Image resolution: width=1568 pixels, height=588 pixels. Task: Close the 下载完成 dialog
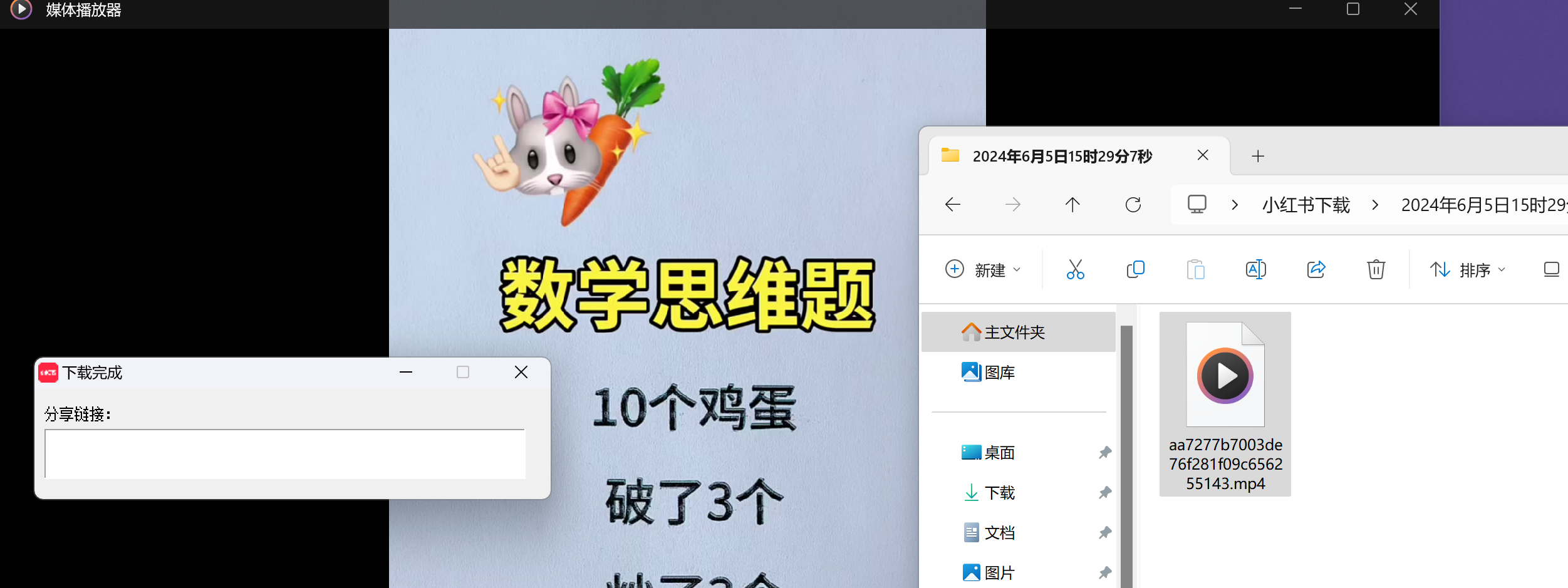point(521,372)
